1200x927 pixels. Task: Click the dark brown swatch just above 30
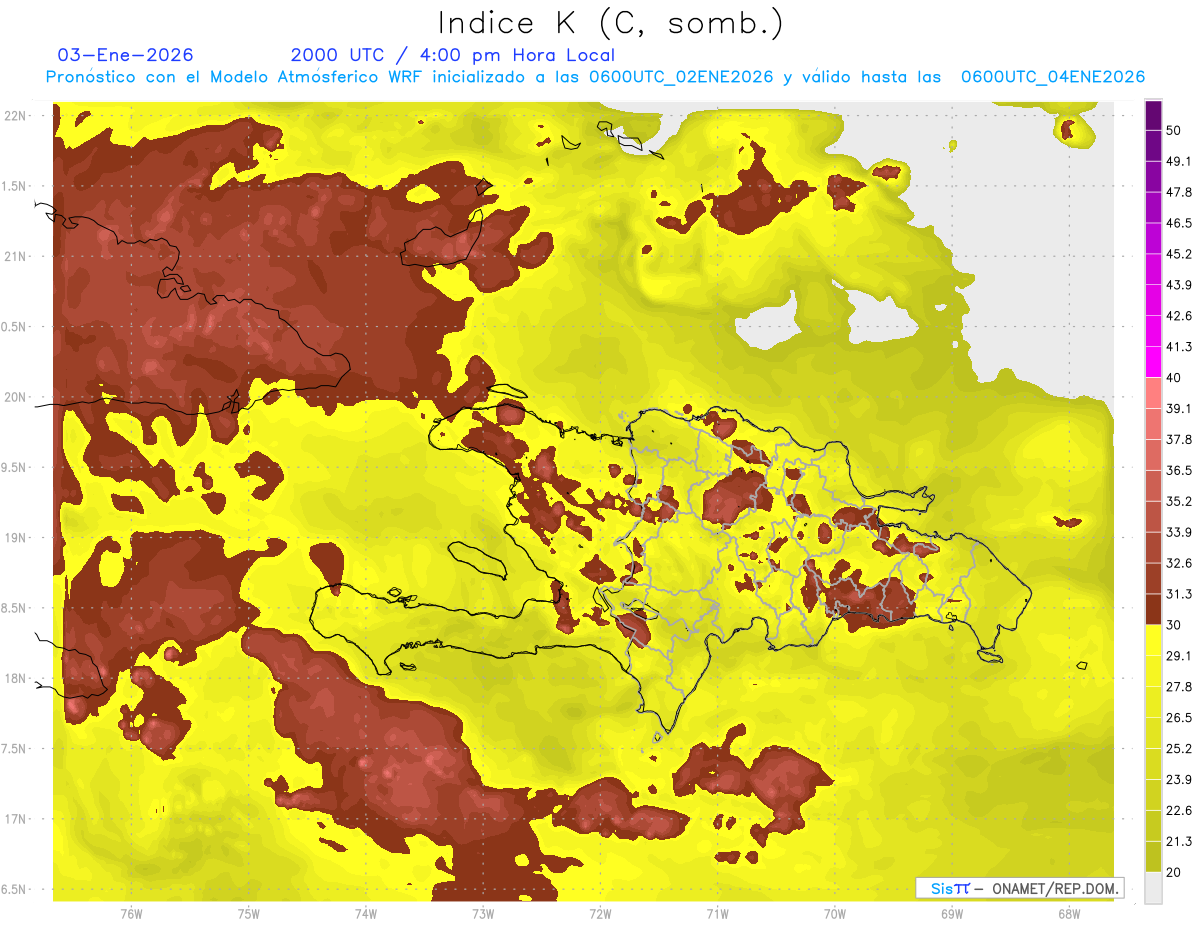click(1153, 609)
